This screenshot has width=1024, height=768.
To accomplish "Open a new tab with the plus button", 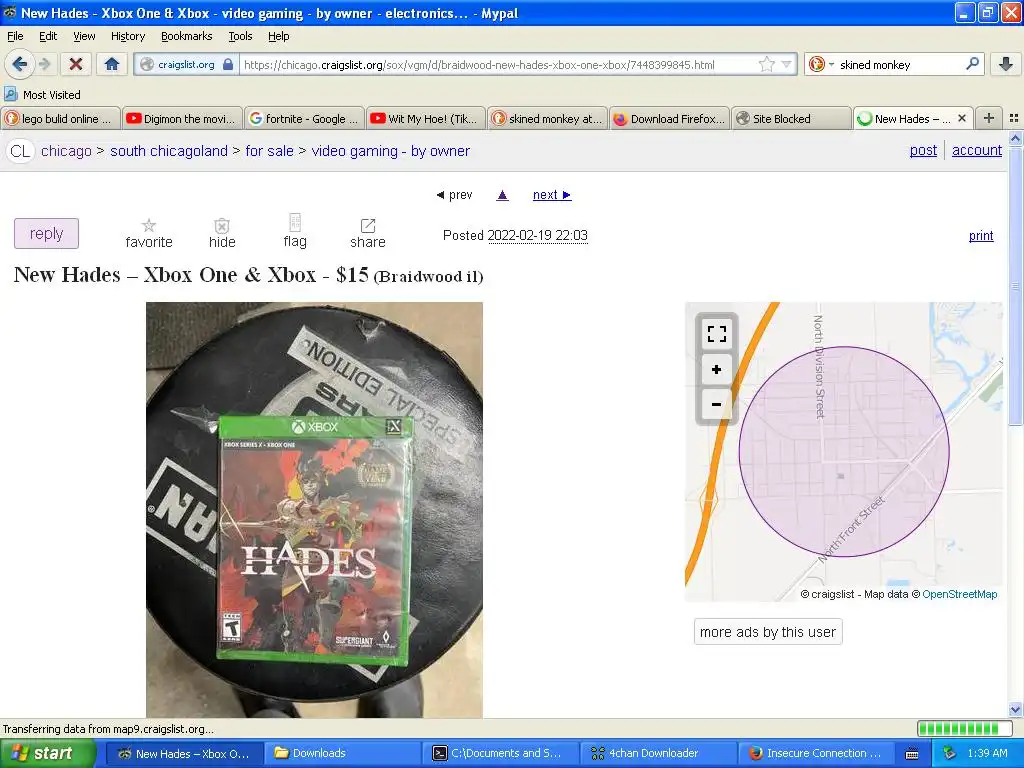I will (x=989, y=118).
